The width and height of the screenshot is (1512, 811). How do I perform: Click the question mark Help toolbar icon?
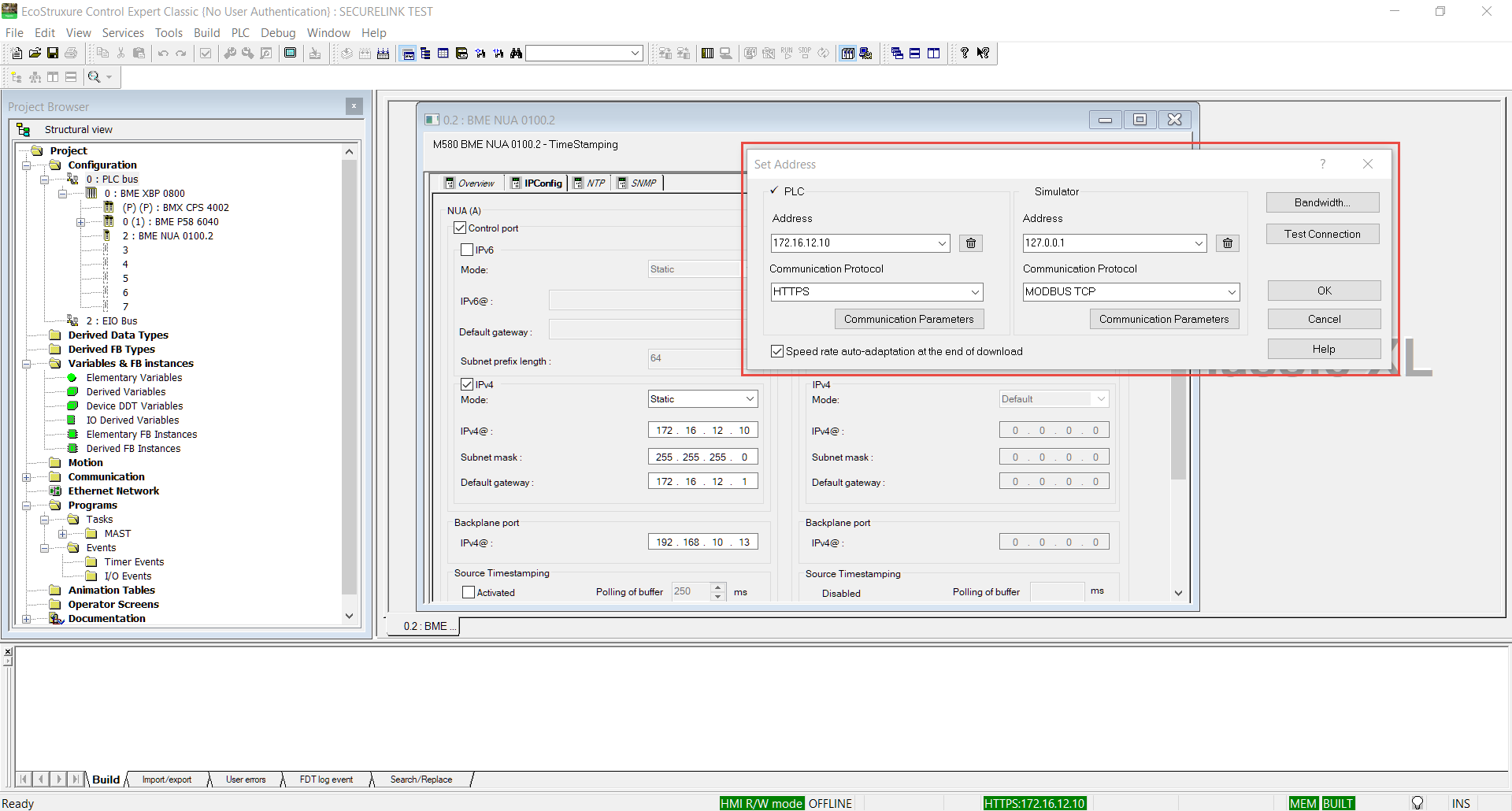pyautogui.click(x=965, y=54)
